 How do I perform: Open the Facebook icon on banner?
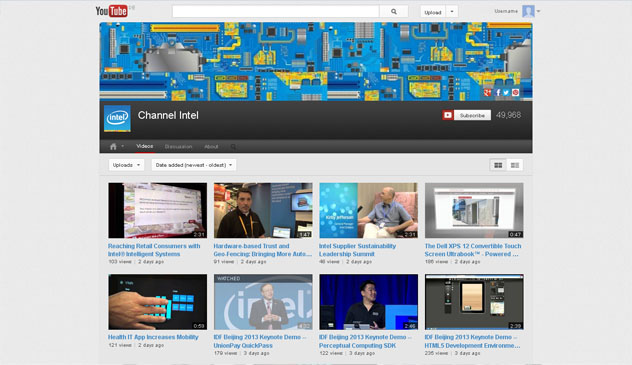[x=497, y=93]
